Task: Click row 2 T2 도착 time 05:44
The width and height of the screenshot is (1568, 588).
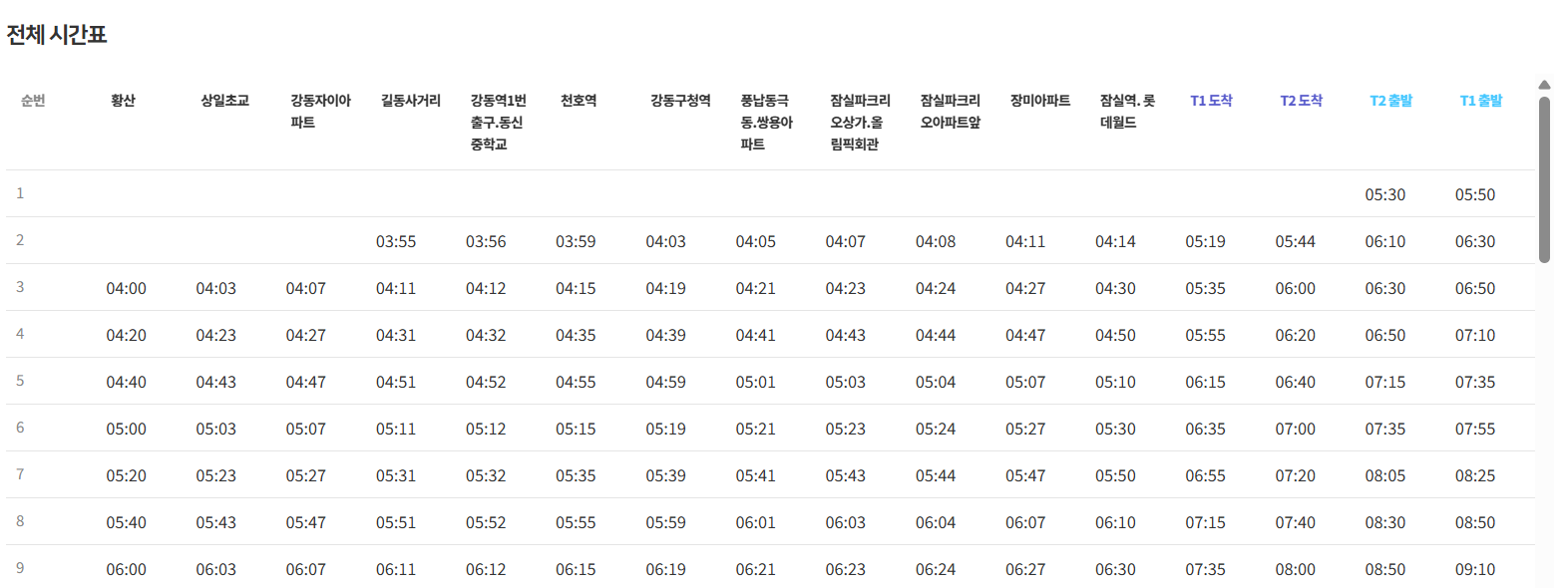Action: 1295,242
